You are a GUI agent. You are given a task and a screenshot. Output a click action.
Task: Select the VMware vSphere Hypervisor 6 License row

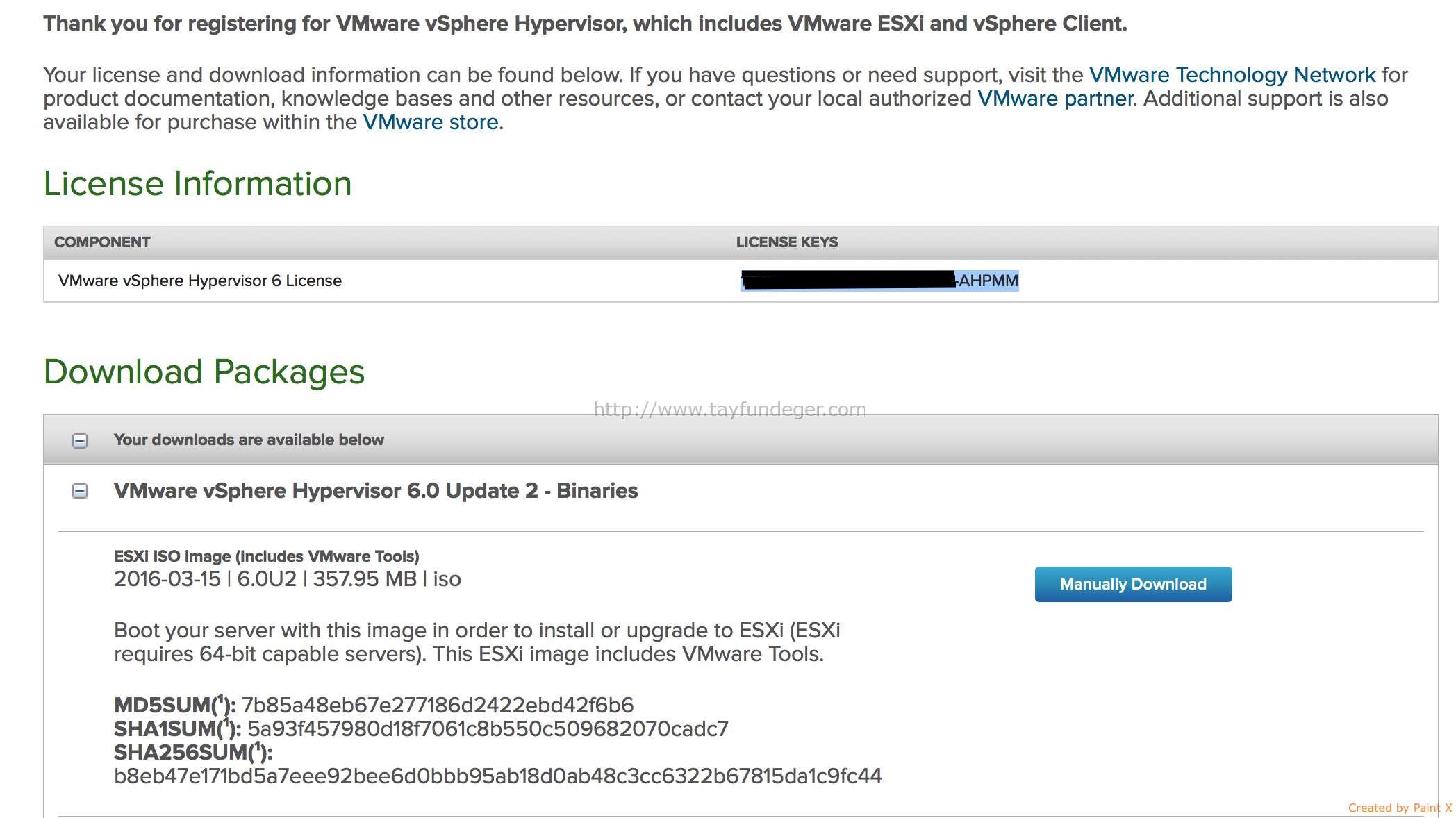click(x=741, y=281)
